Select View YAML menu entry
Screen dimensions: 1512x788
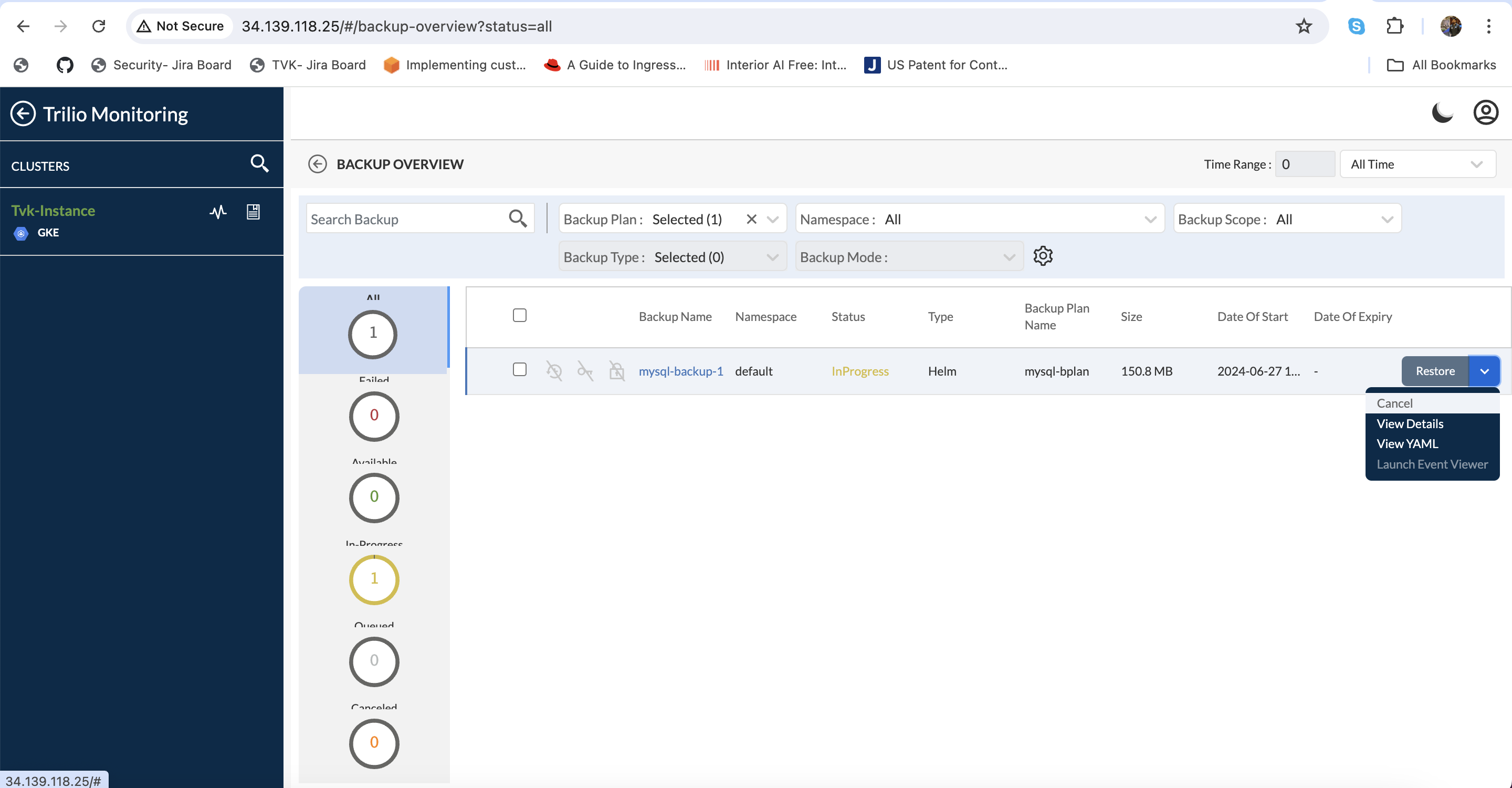point(1407,444)
